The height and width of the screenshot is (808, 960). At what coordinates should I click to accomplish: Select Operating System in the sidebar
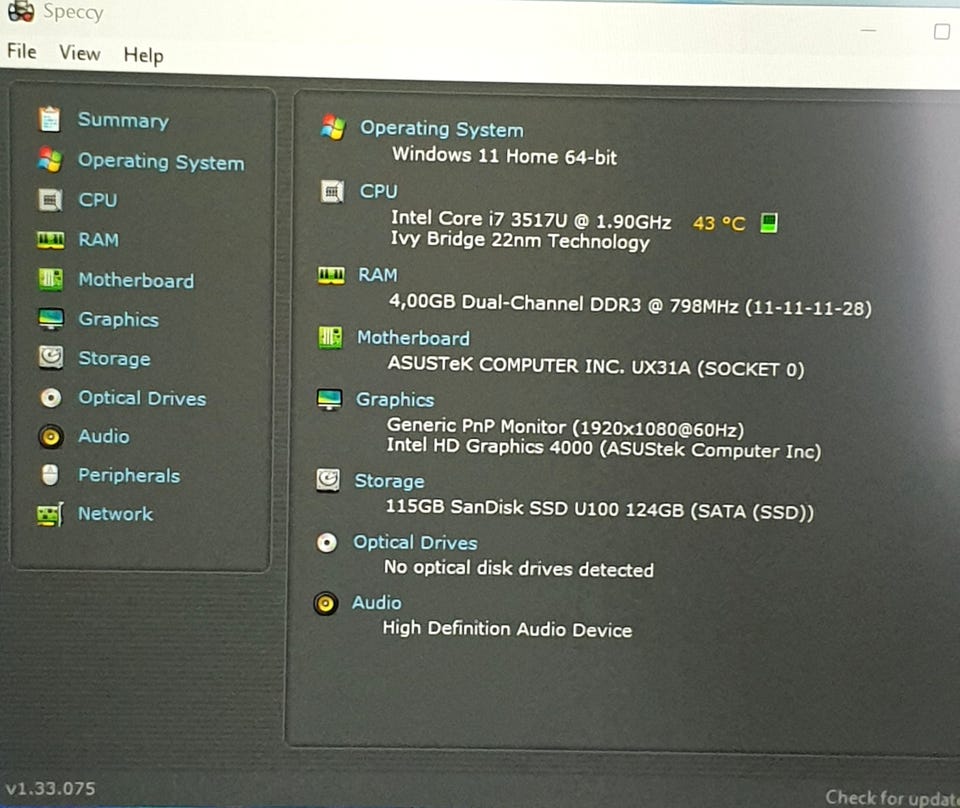(x=161, y=162)
